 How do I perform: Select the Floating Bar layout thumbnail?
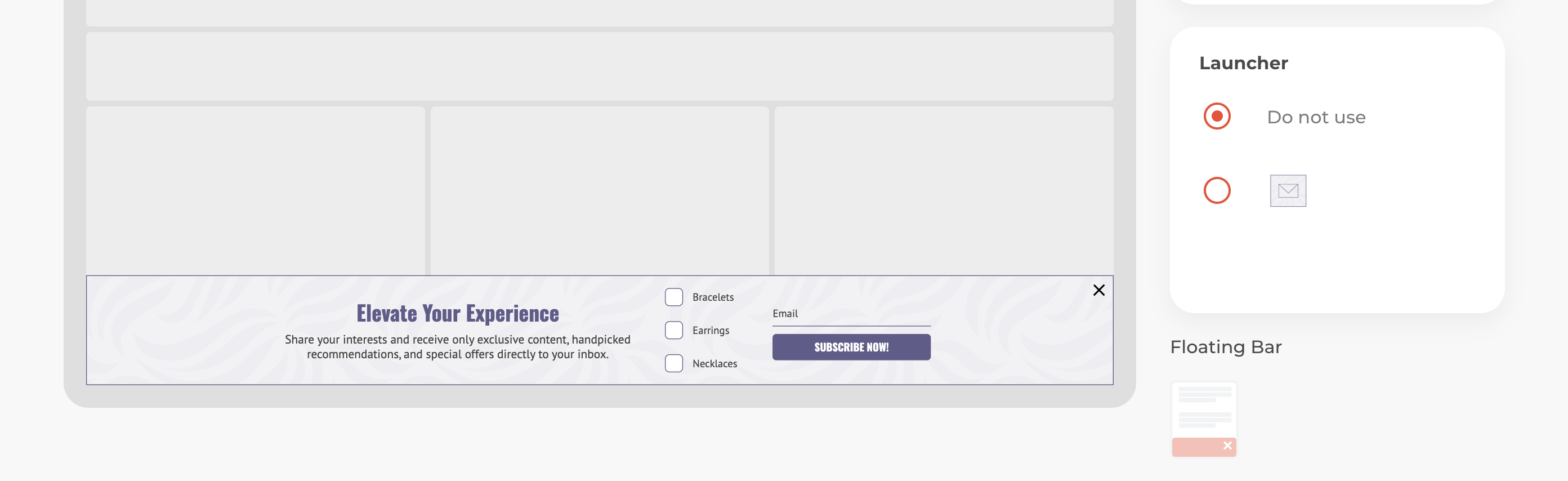(1204, 420)
